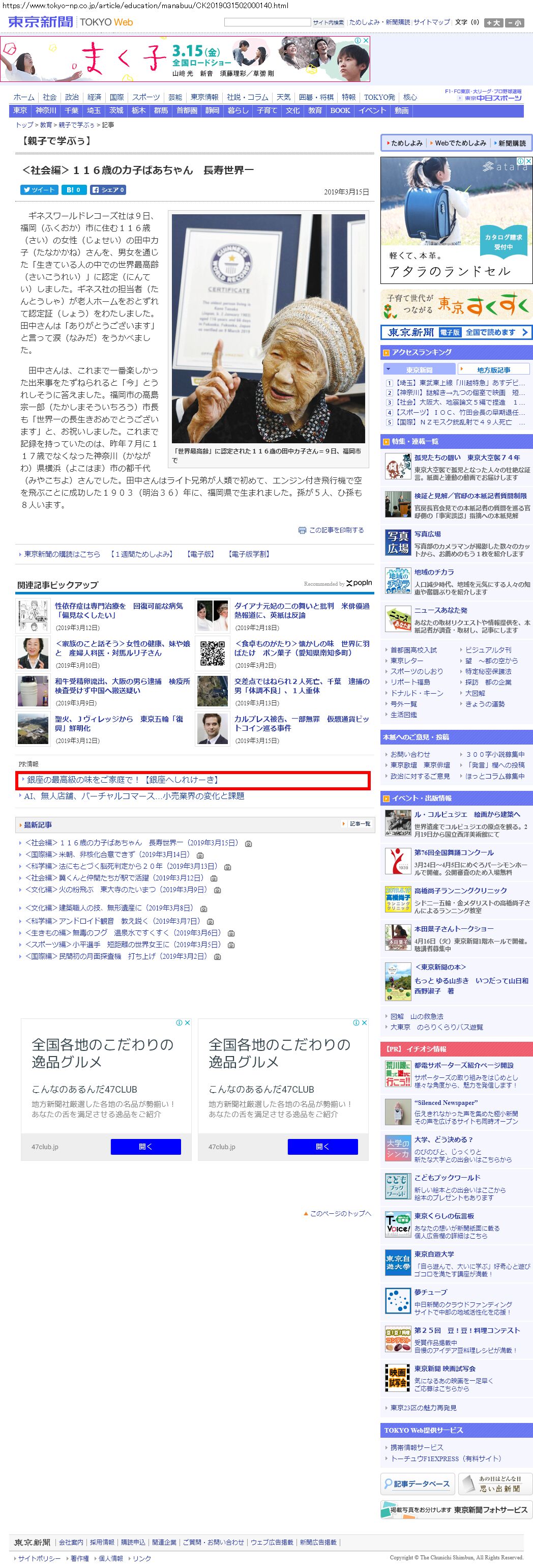Click 東京すくすく banner
The image size is (533, 1568).
(x=456, y=305)
